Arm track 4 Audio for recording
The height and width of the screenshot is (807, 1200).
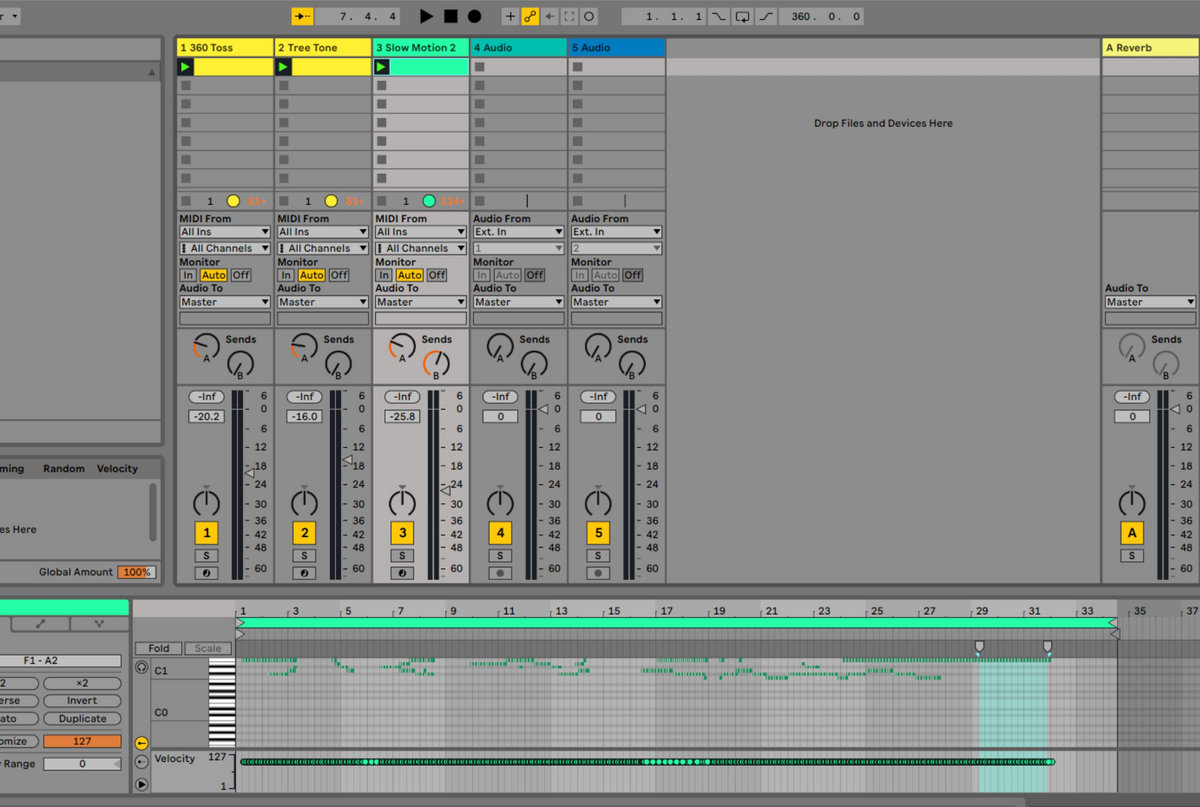tap(499, 573)
